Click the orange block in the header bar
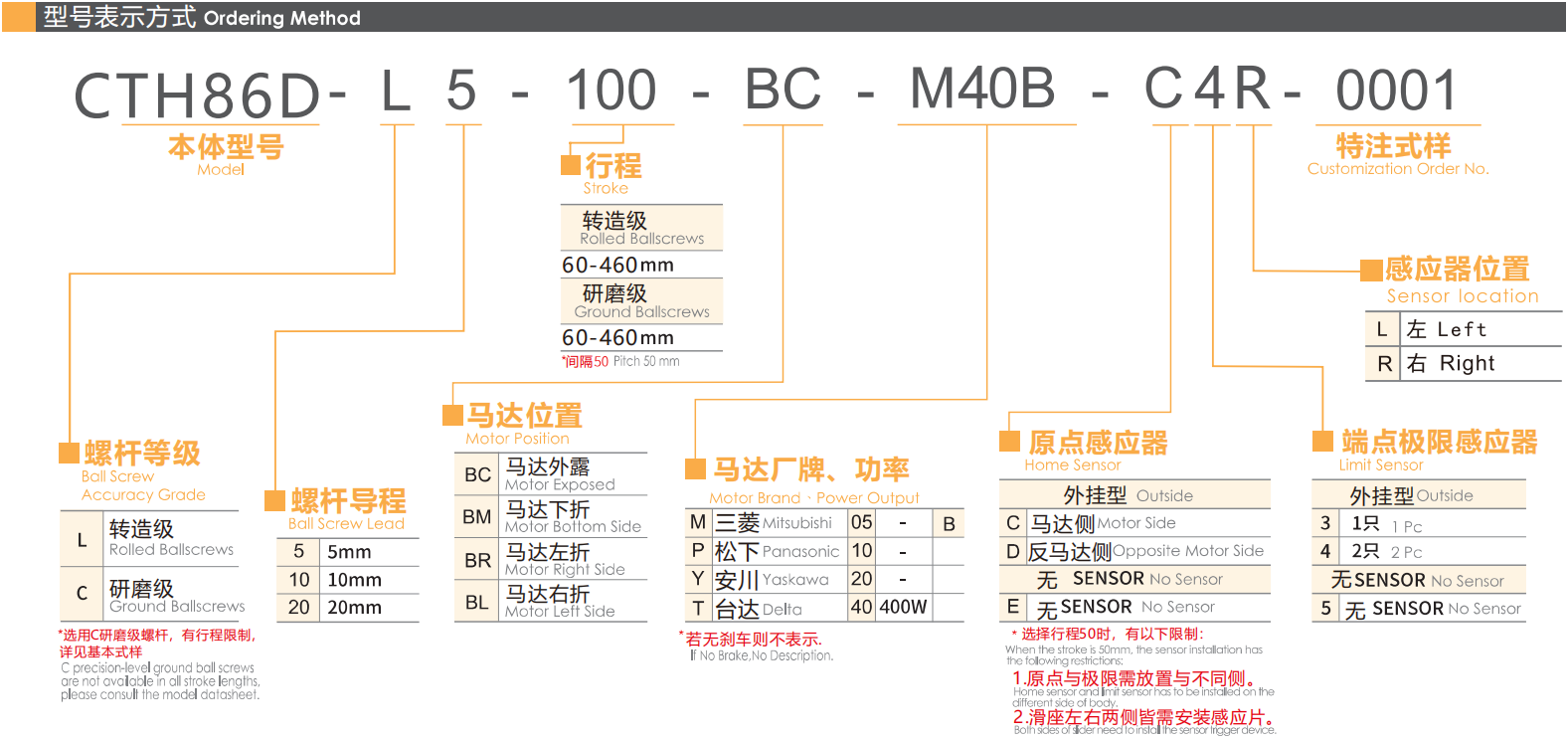The image size is (1568, 740). pyautogui.click(x=19, y=17)
